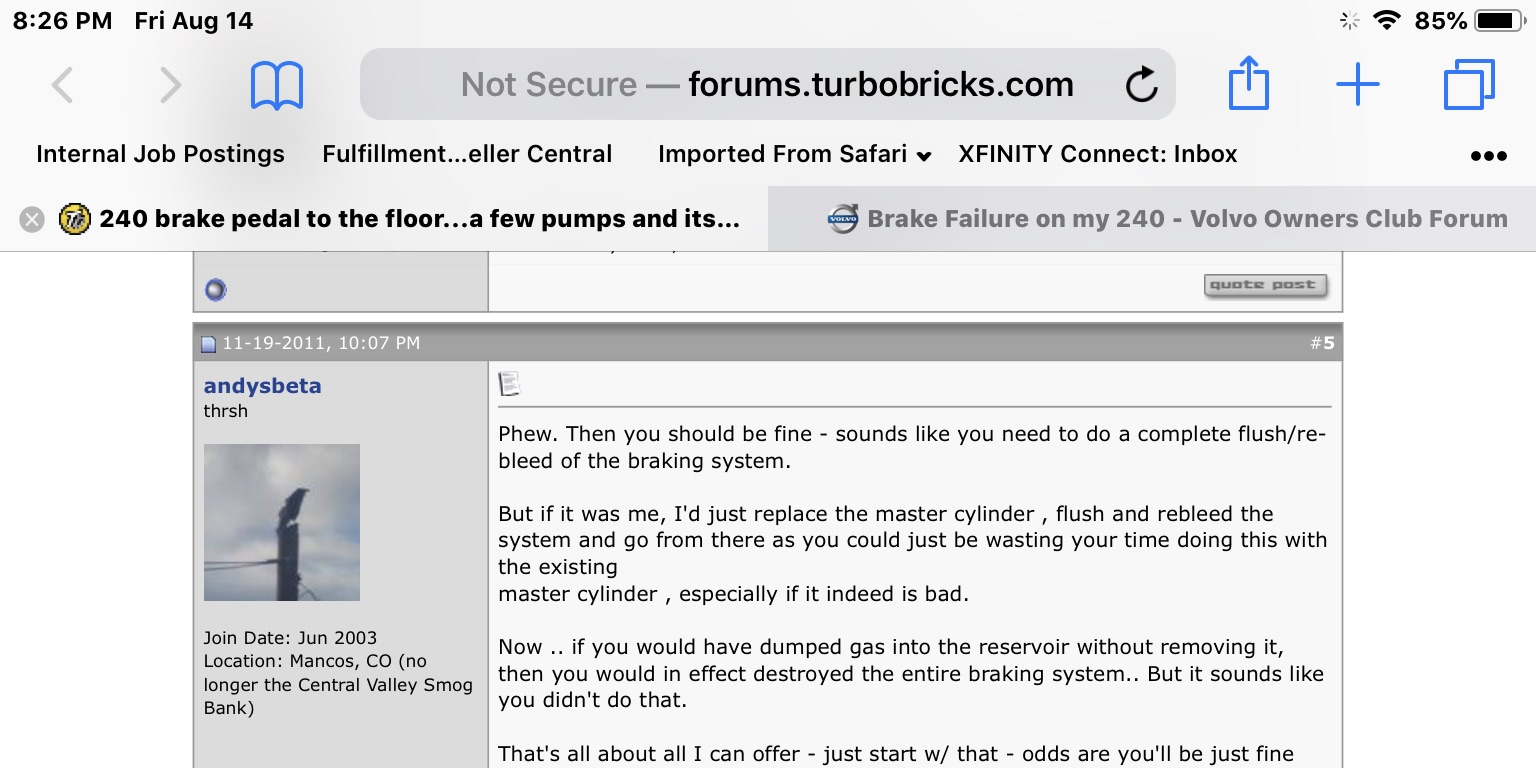Click the quote post button
Viewport: 1536px width, 768px height.
pyautogui.click(x=1265, y=285)
